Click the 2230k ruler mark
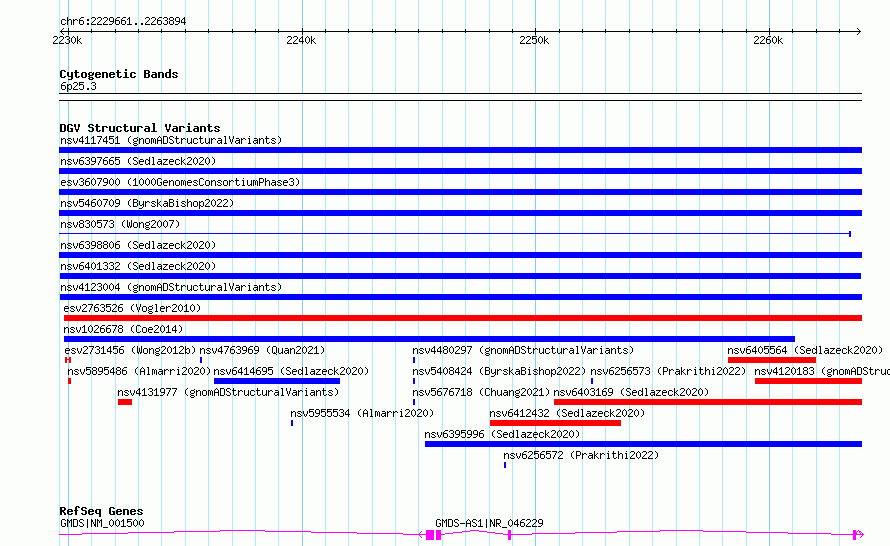Viewport: 890px width, 546px height. (x=67, y=40)
